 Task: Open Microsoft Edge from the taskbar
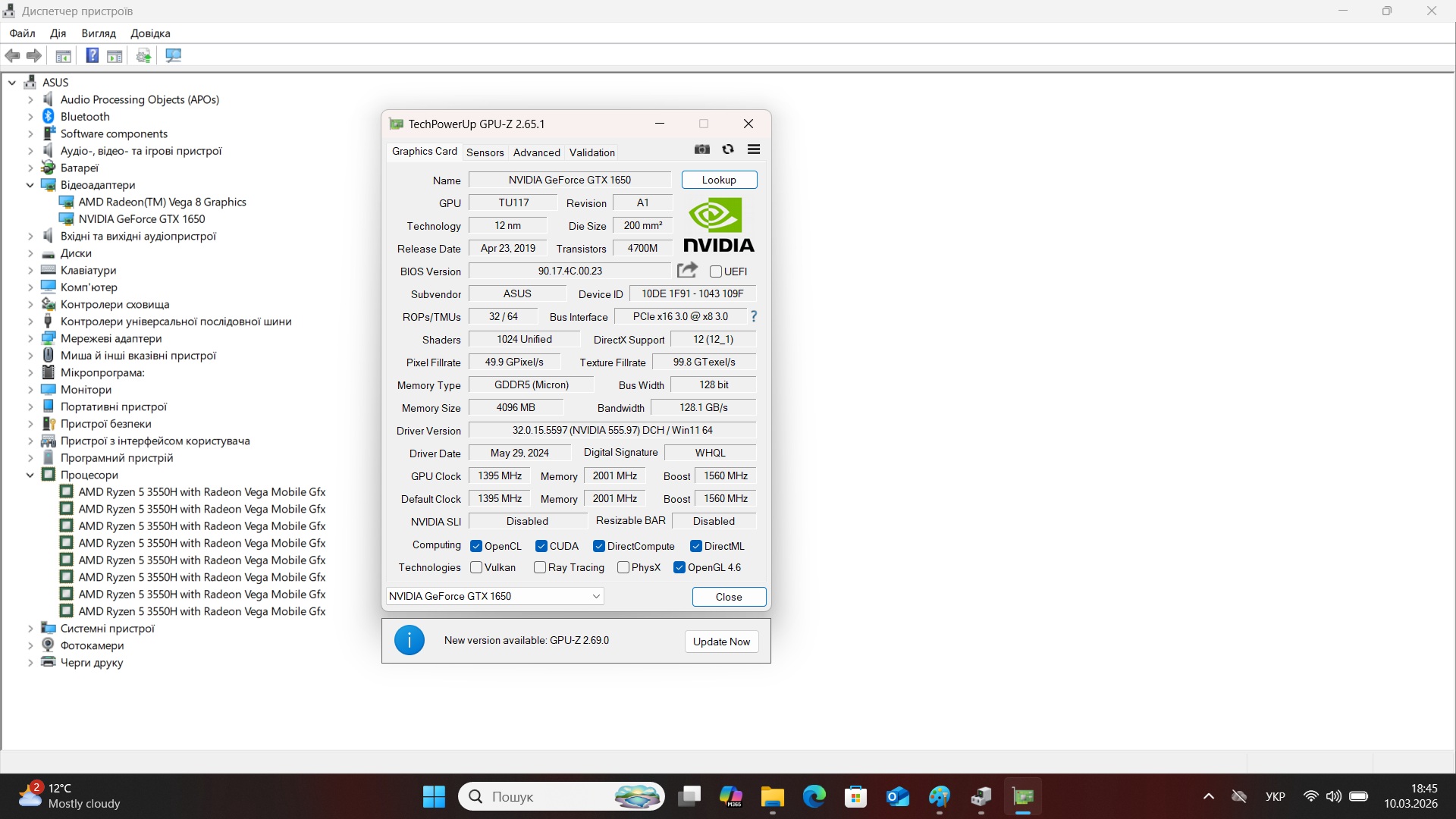(814, 796)
